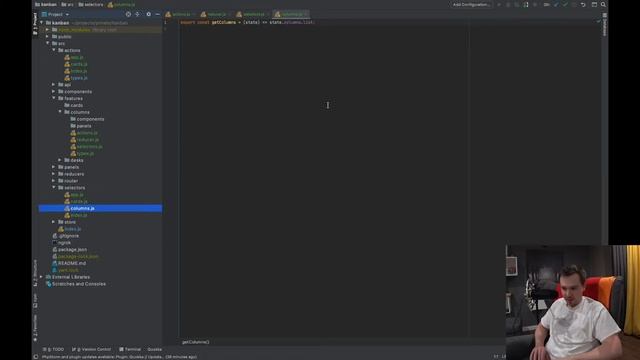This screenshot has height=360, width=640.
Task: Expand the public folder arrow
Action: click(x=48, y=37)
